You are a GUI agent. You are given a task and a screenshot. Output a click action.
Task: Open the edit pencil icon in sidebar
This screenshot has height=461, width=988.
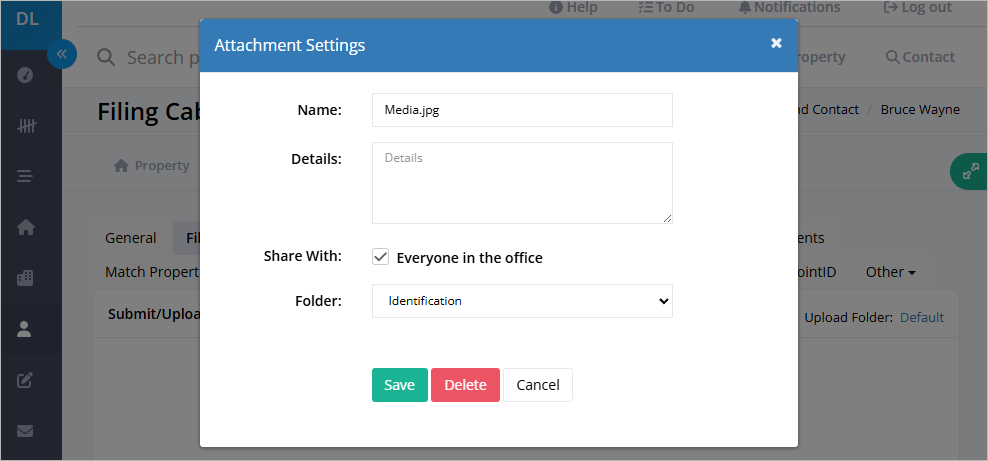click(25, 380)
